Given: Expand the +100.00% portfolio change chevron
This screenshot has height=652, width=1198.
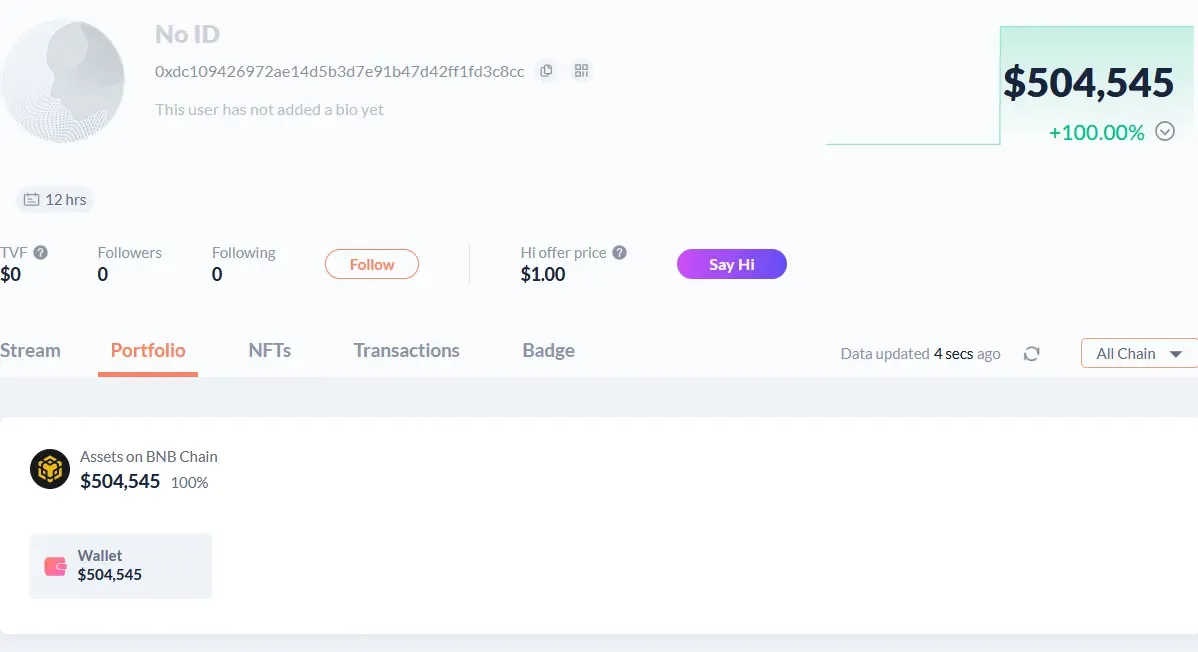Looking at the screenshot, I should click(1164, 131).
